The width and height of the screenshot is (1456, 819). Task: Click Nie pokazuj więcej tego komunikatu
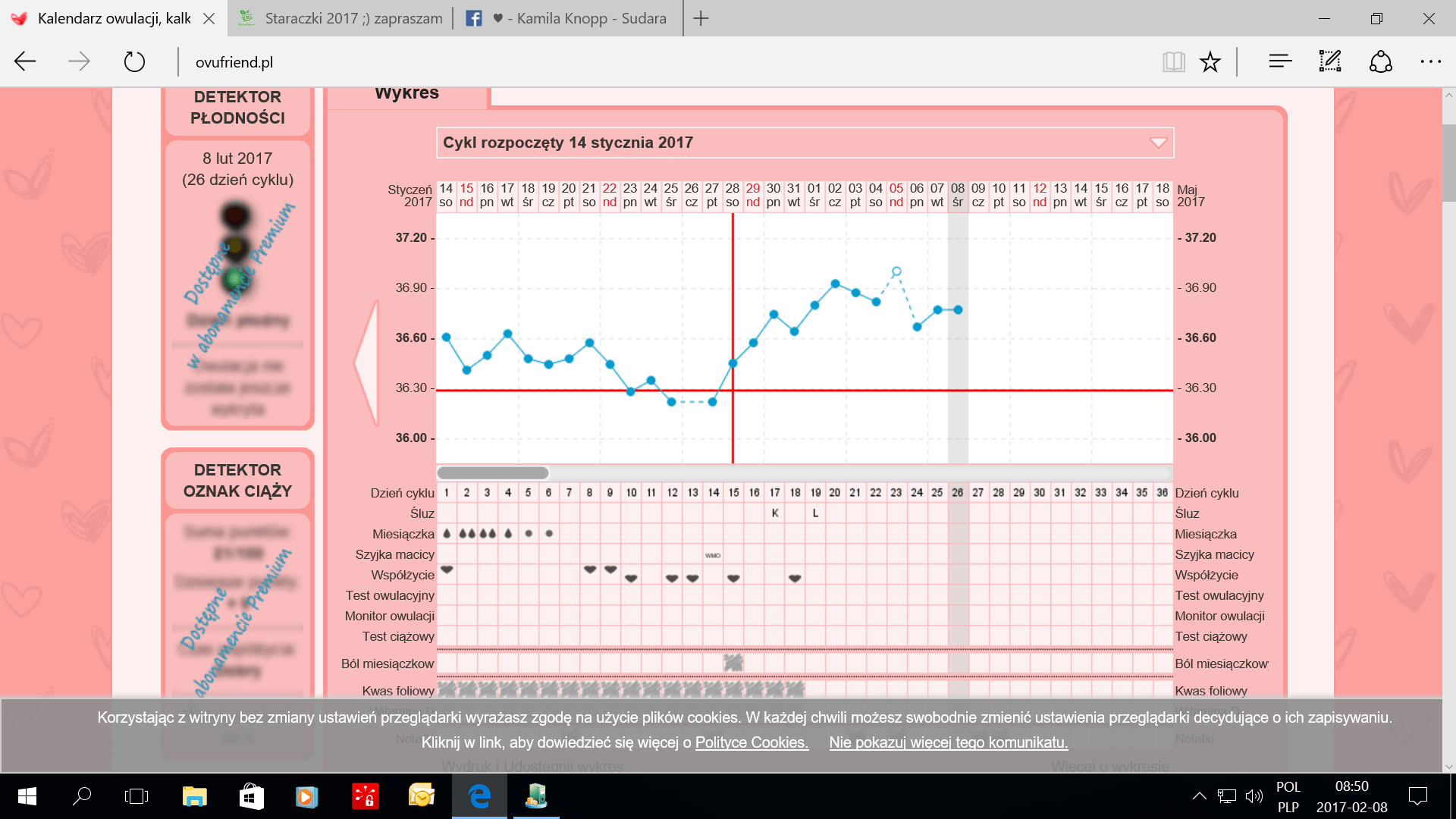point(948,742)
